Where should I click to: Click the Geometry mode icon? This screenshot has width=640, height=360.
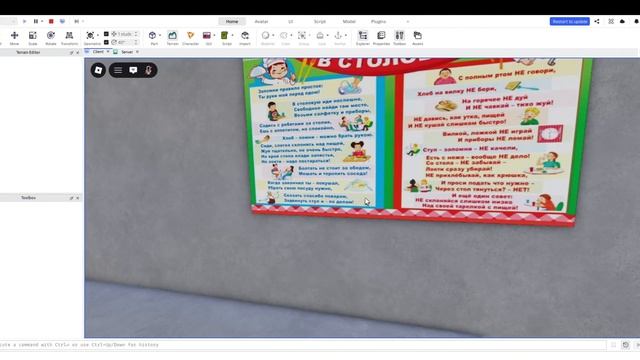tap(90, 36)
